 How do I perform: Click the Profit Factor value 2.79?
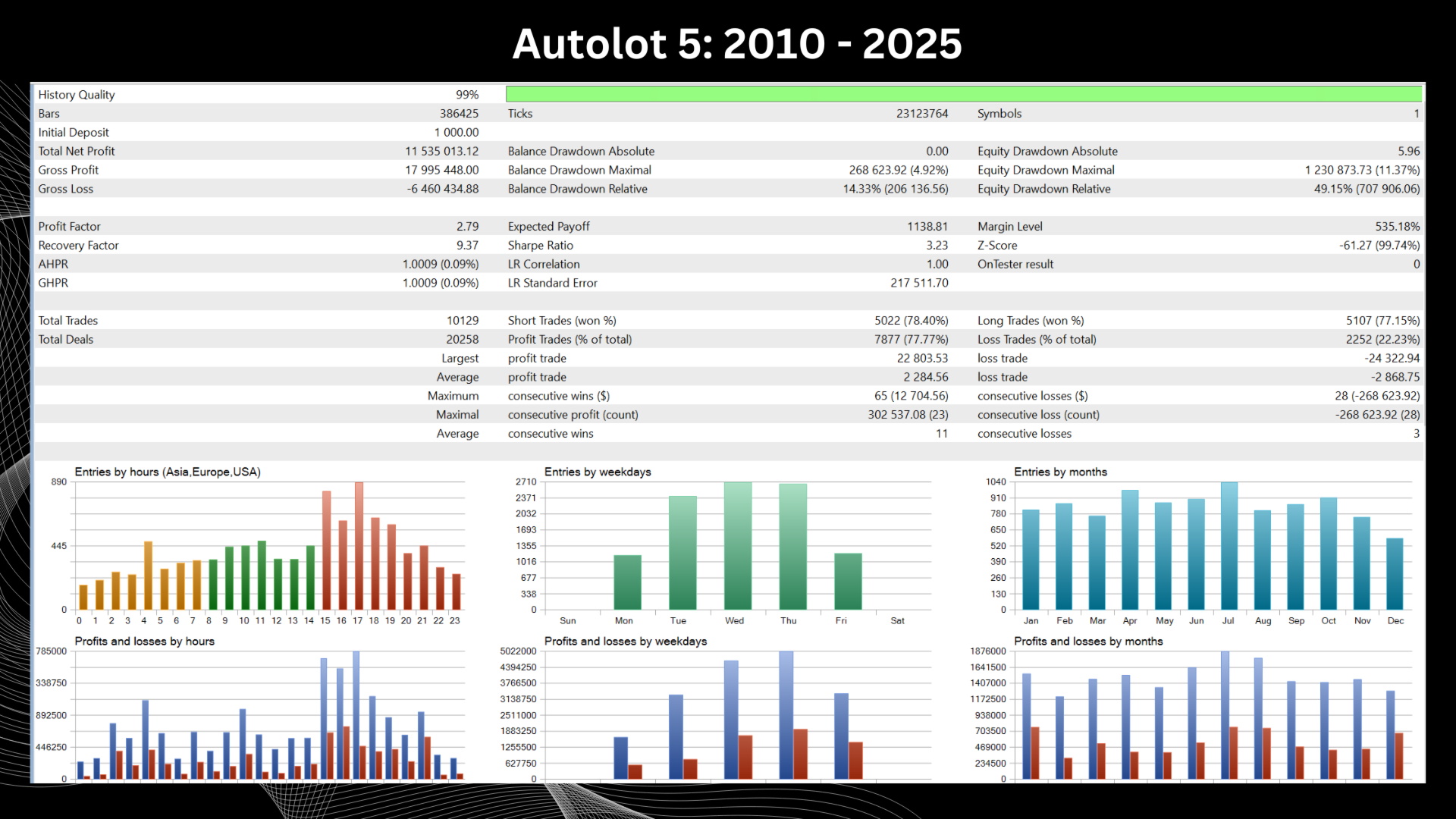(x=467, y=226)
